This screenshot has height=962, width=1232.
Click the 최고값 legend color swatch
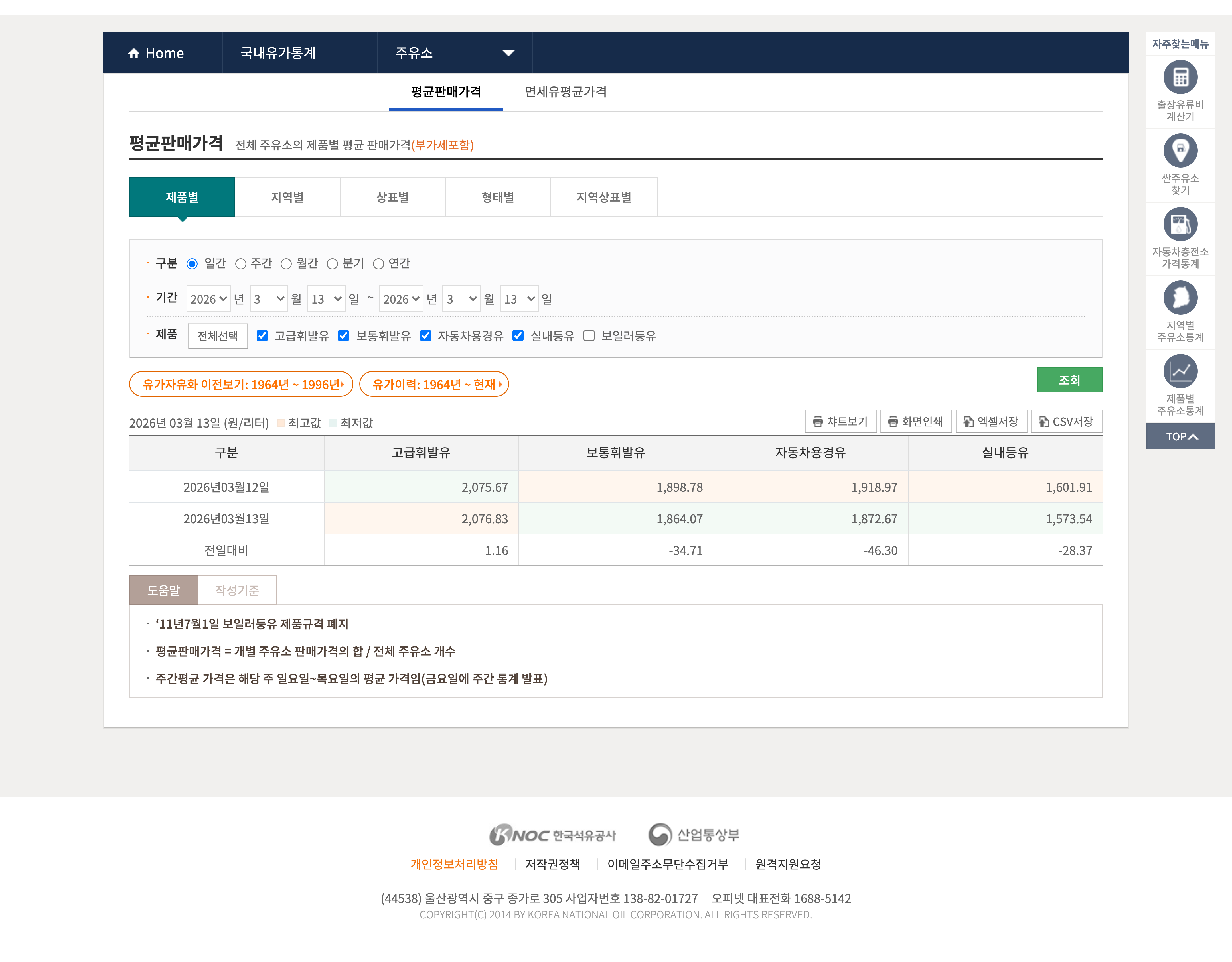tap(281, 423)
